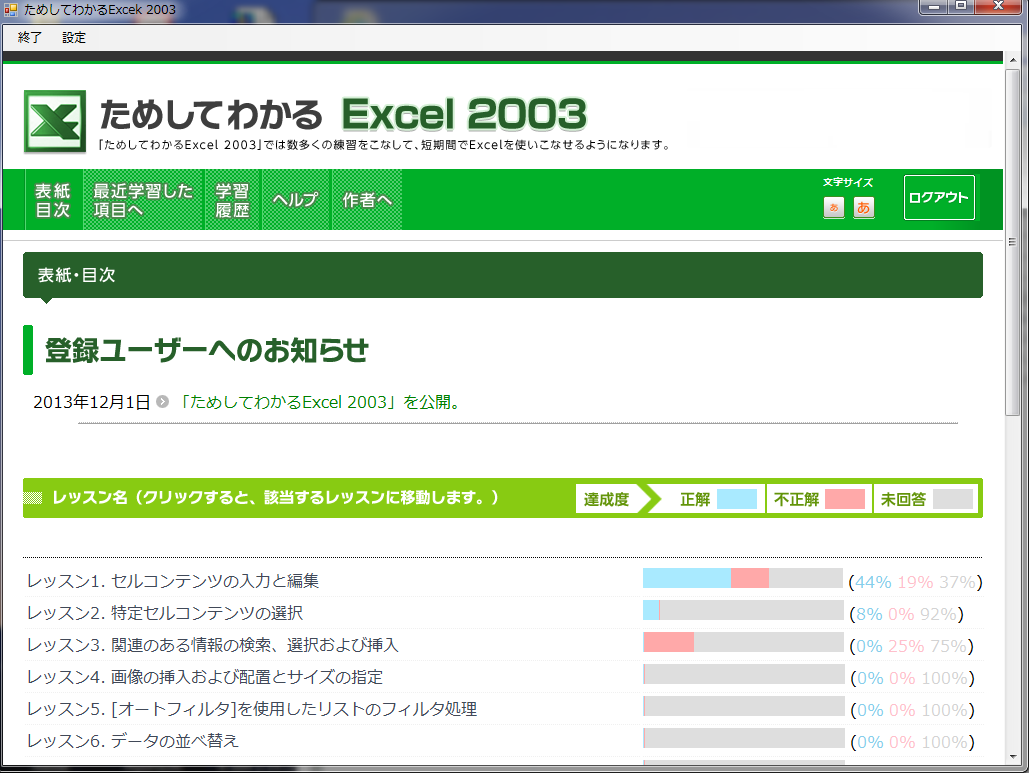Image resolution: width=1029 pixels, height=773 pixels.
Task: Click the レッスン名 header bar text
Action: click(x=276, y=497)
